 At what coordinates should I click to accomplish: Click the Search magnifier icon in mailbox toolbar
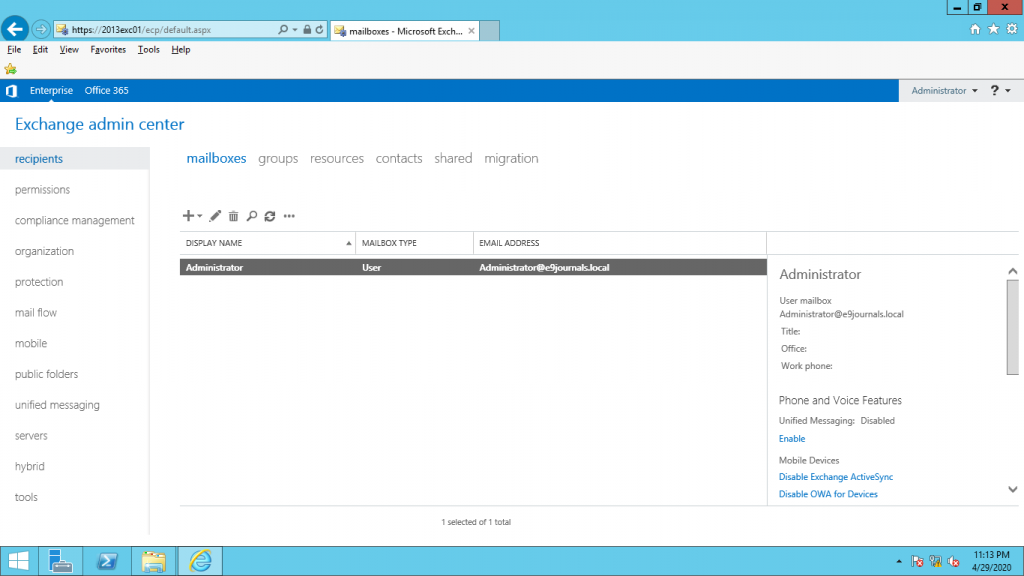(251, 216)
